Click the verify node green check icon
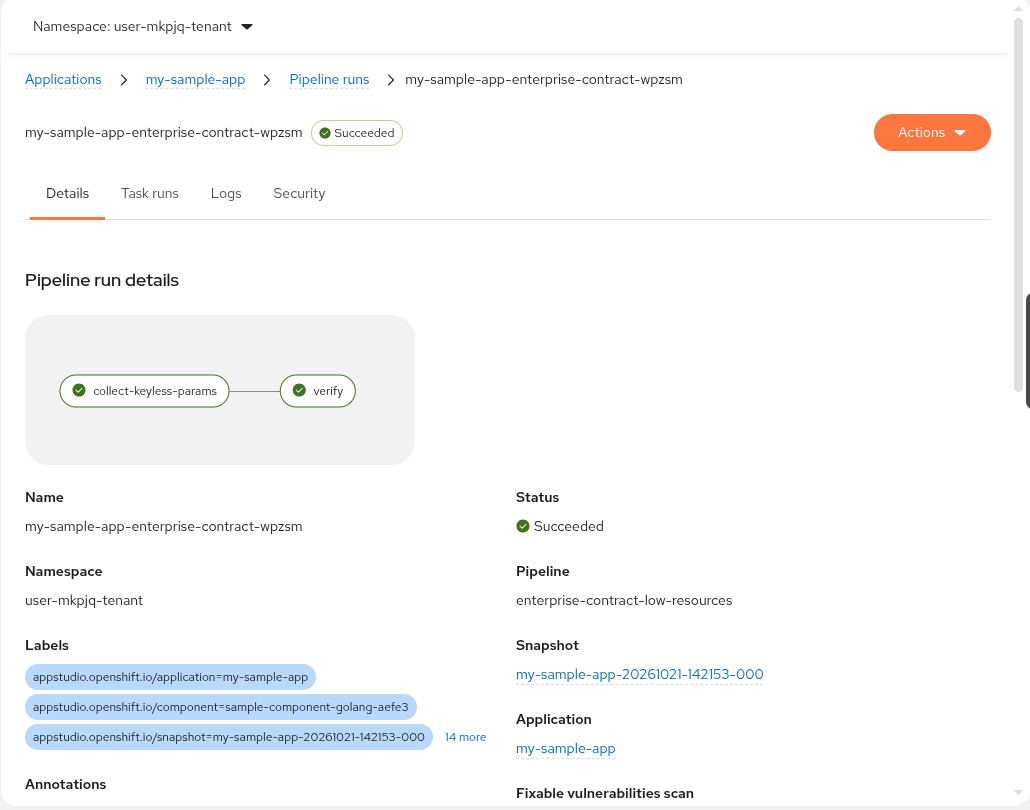Screen dimensions: 1030x810 pos(299,390)
